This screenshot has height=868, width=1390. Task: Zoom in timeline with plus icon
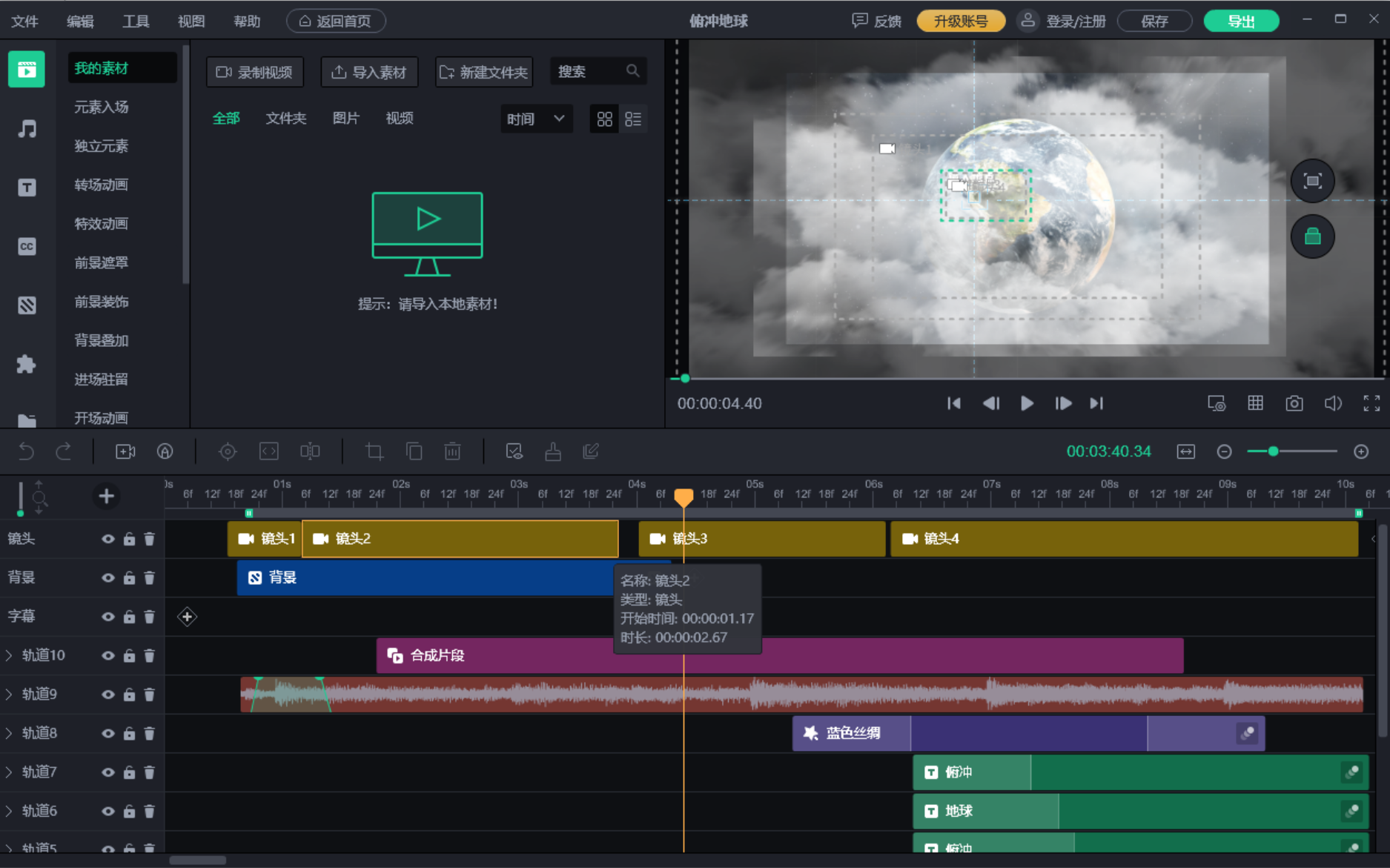[1361, 451]
